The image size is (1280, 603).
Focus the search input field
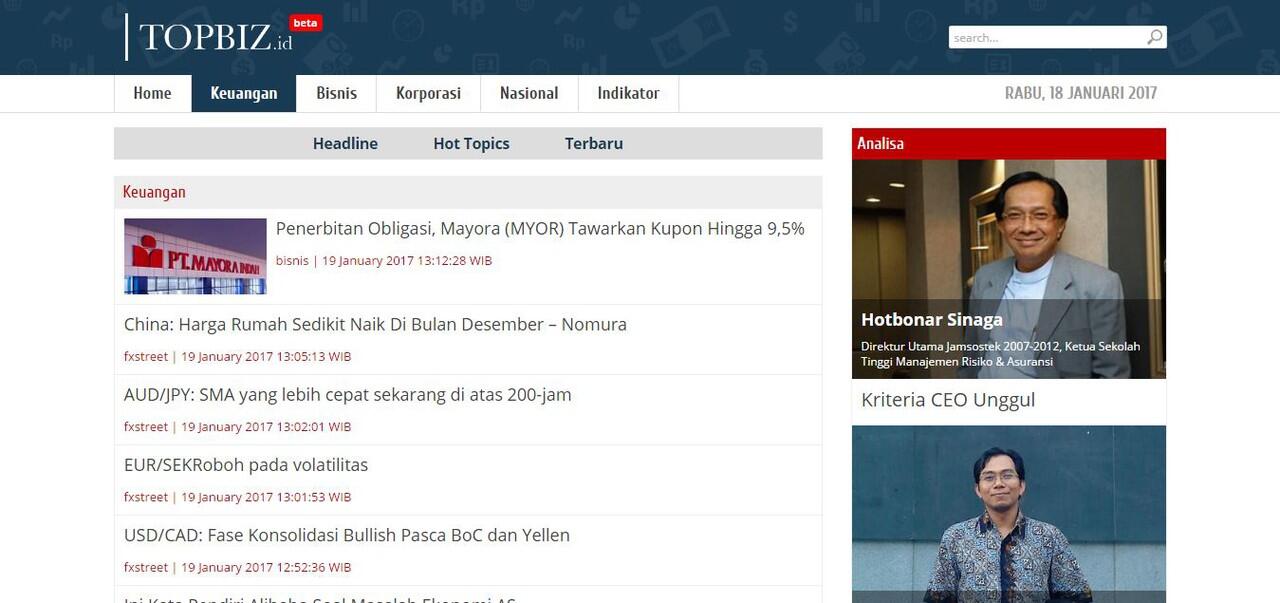[1046, 37]
